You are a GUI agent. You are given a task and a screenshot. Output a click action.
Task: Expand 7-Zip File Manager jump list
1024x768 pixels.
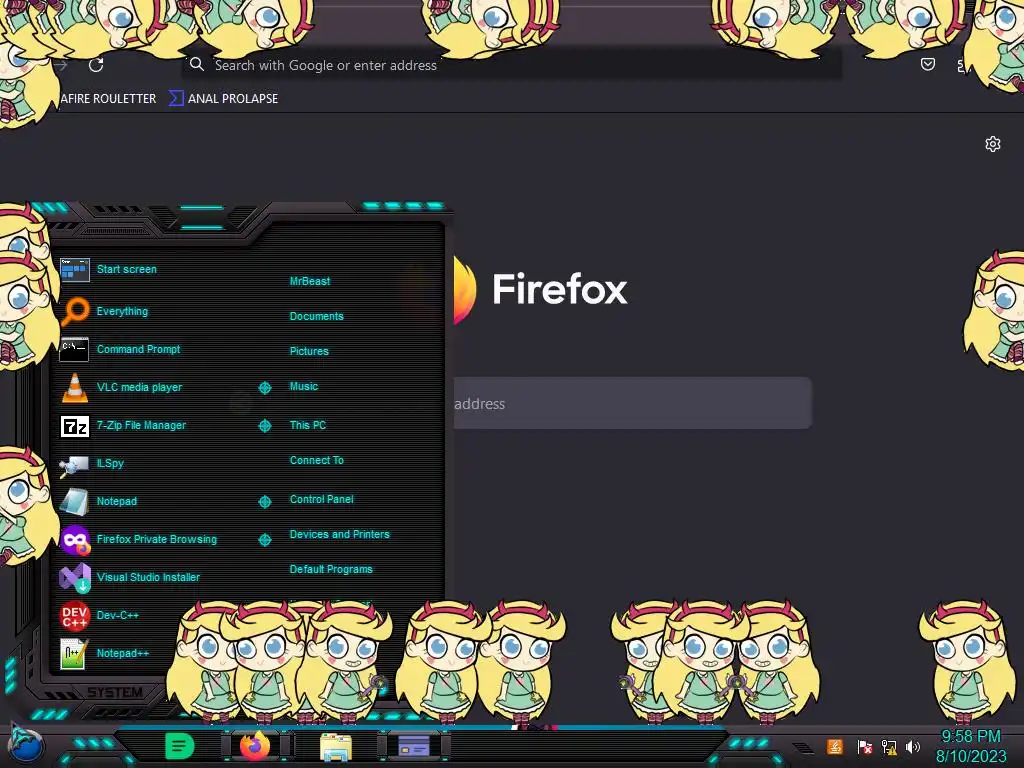click(x=264, y=426)
